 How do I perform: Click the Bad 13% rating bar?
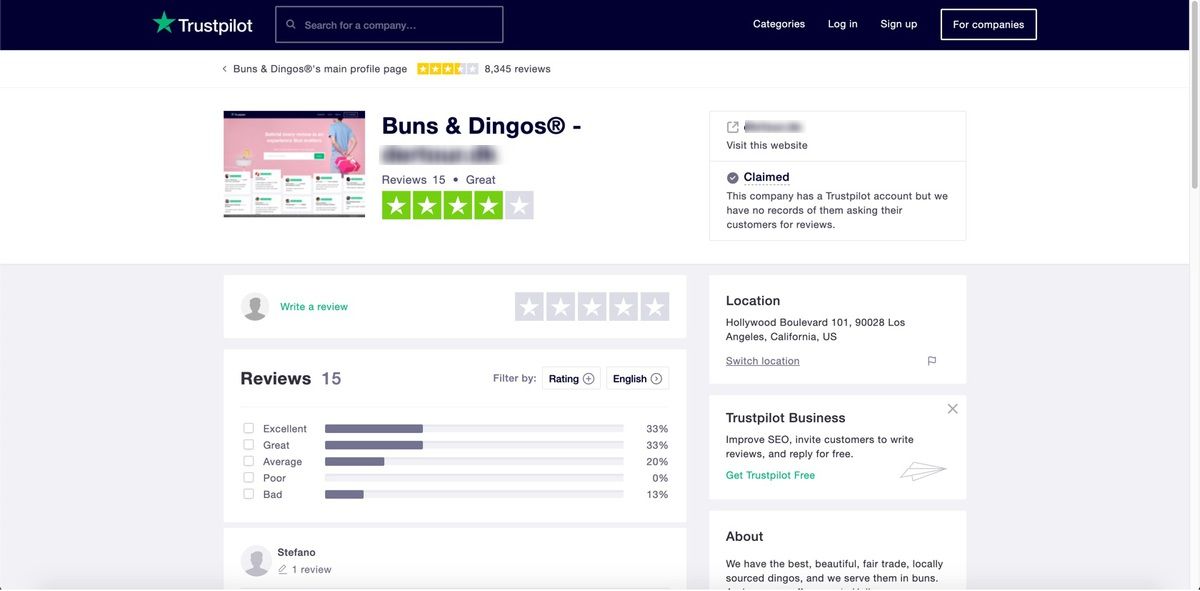[474, 494]
